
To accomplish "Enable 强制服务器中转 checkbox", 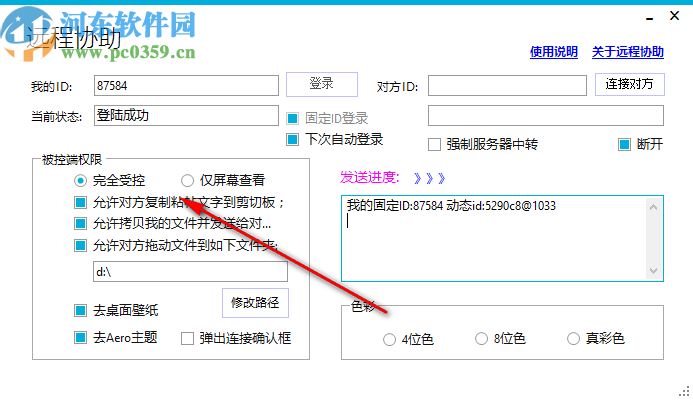I will click(x=434, y=145).
